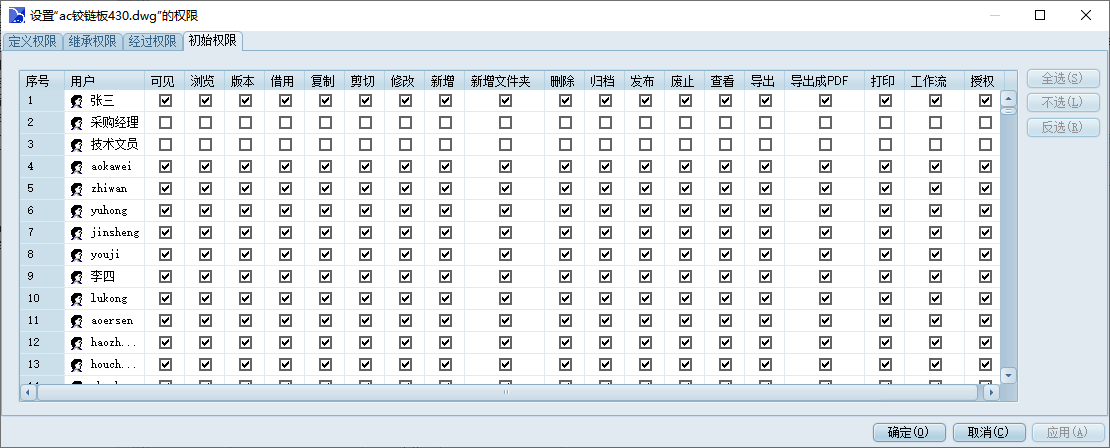Switch to the 定义权限 tab
The height and width of the screenshot is (448, 1110).
(x=32, y=42)
